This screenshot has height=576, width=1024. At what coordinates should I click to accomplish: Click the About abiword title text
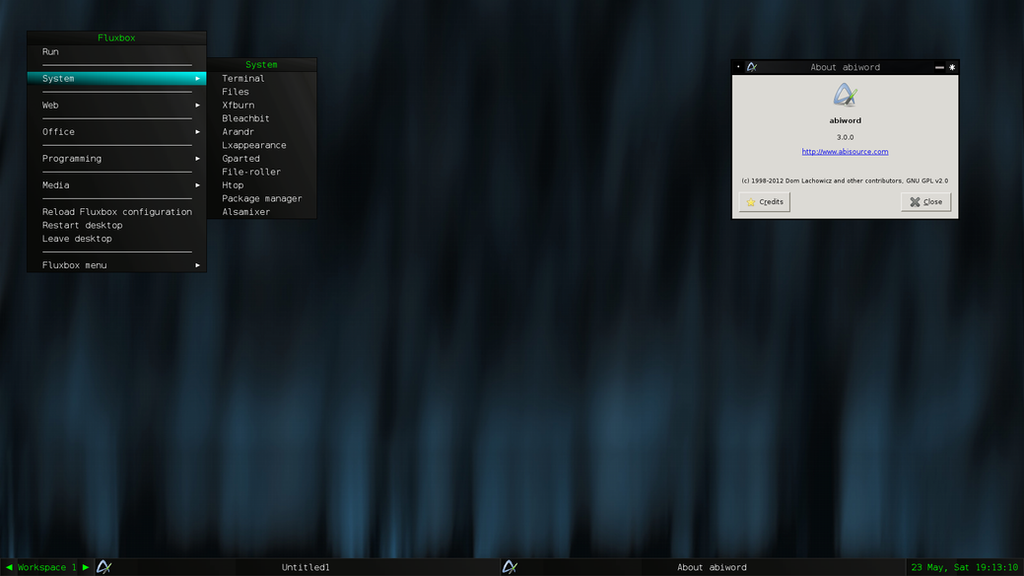pos(845,67)
